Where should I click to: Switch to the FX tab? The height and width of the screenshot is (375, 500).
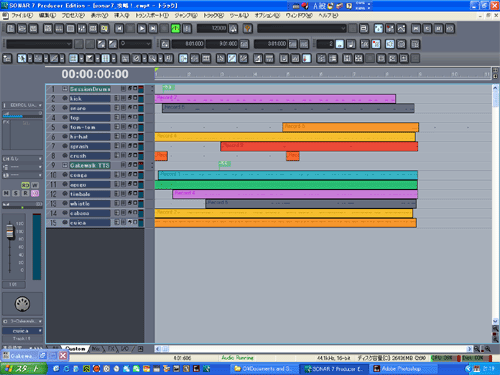tap(111, 349)
